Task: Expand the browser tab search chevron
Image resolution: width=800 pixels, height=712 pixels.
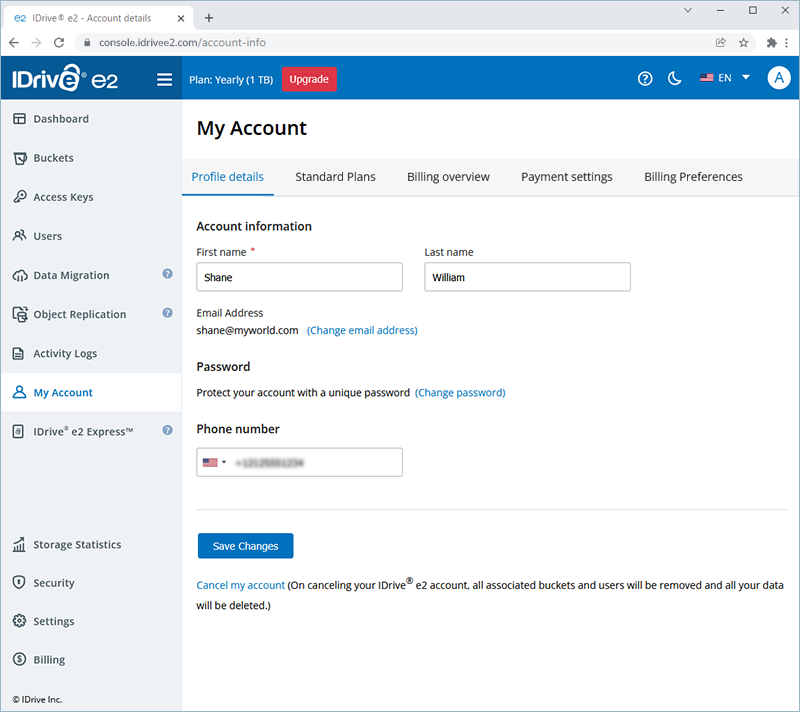Action: 688,10
